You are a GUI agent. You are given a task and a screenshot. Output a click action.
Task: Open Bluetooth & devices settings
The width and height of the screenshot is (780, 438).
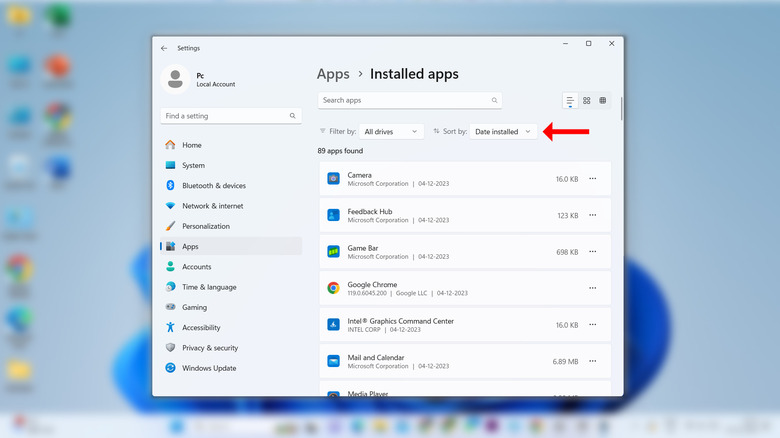tap(213, 185)
